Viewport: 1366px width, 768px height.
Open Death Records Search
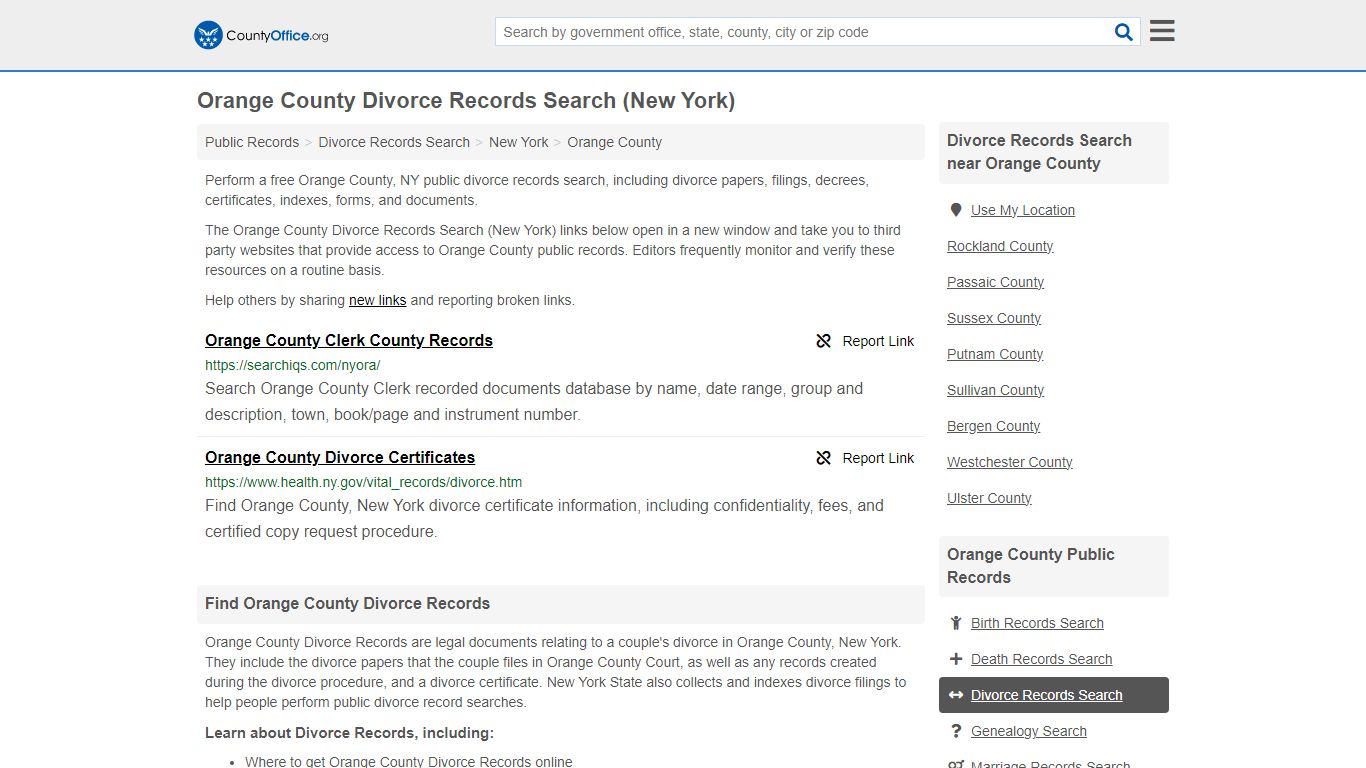(1041, 659)
